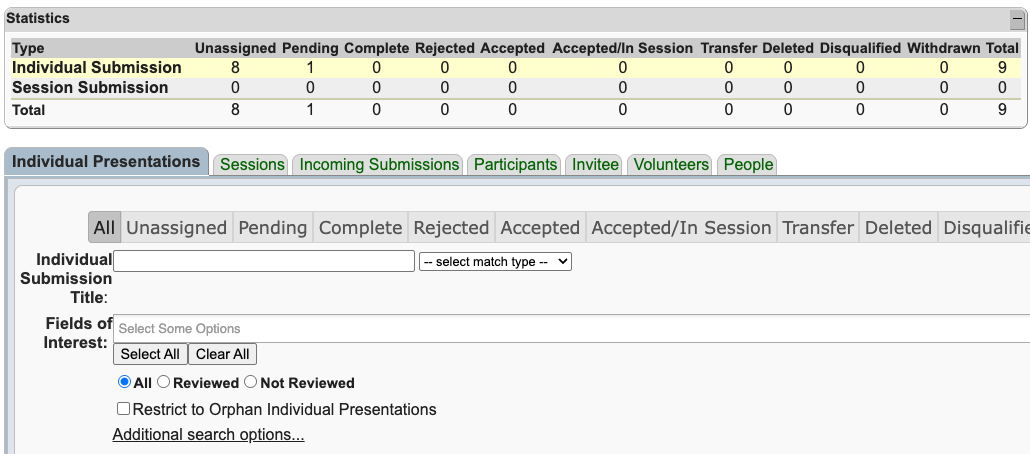Image resolution: width=1030 pixels, height=454 pixels.
Task: Open the Fields of Interest options list
Action: coord(570,329)
